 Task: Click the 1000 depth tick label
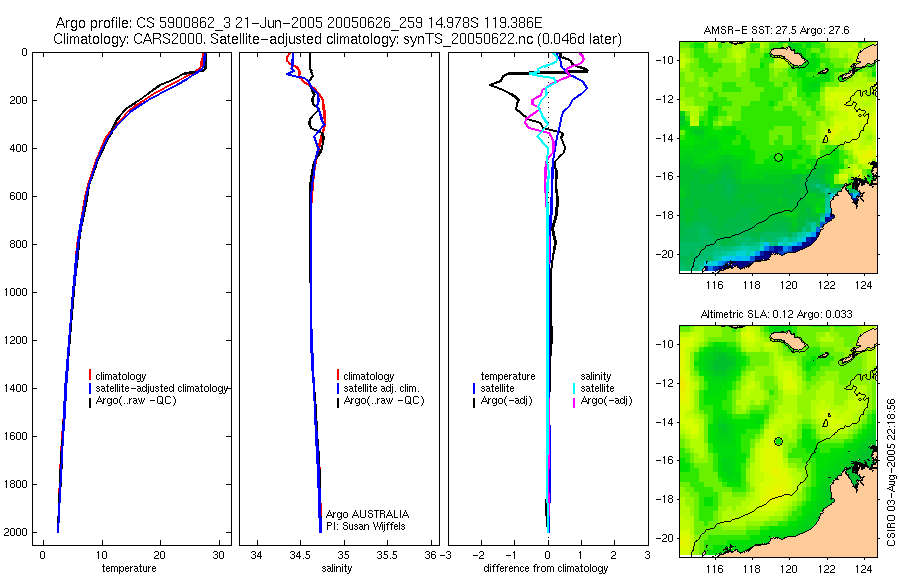[16, 292]
